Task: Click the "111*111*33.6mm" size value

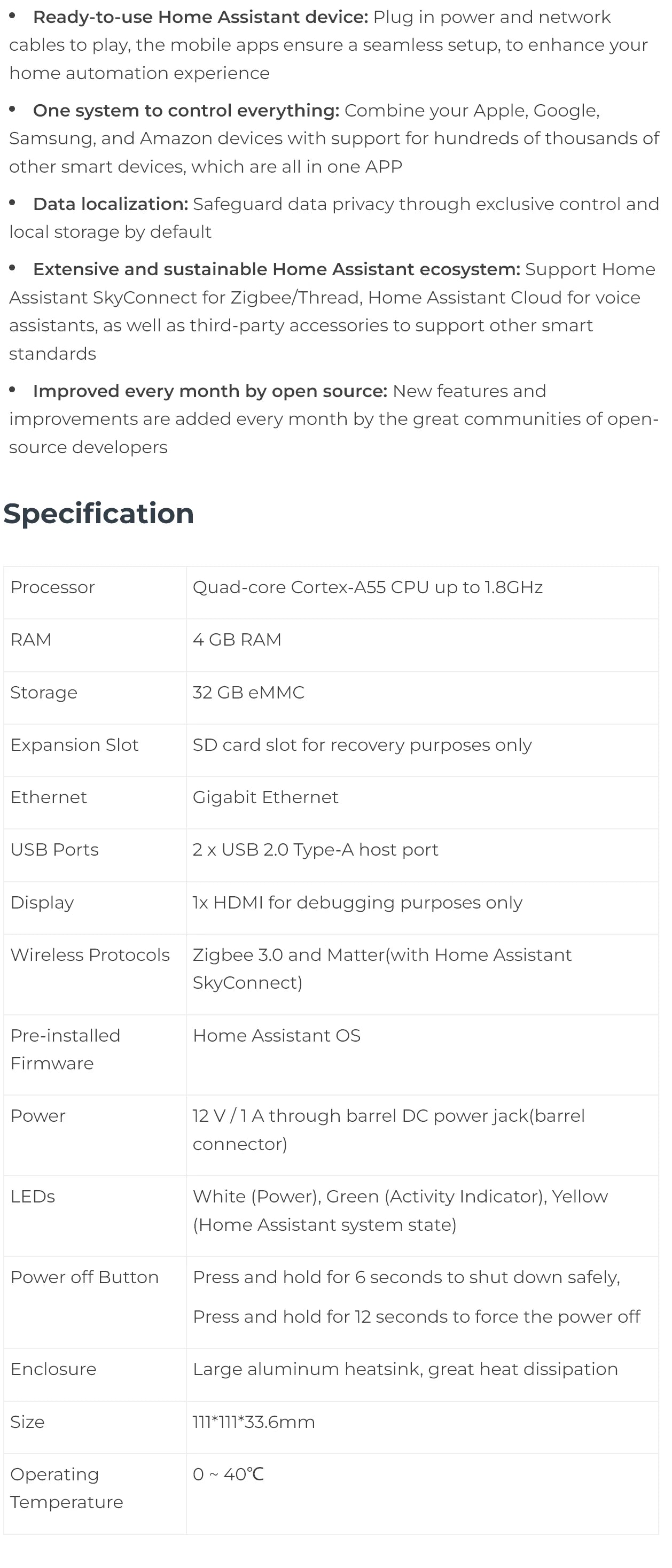Action: 254,1422
